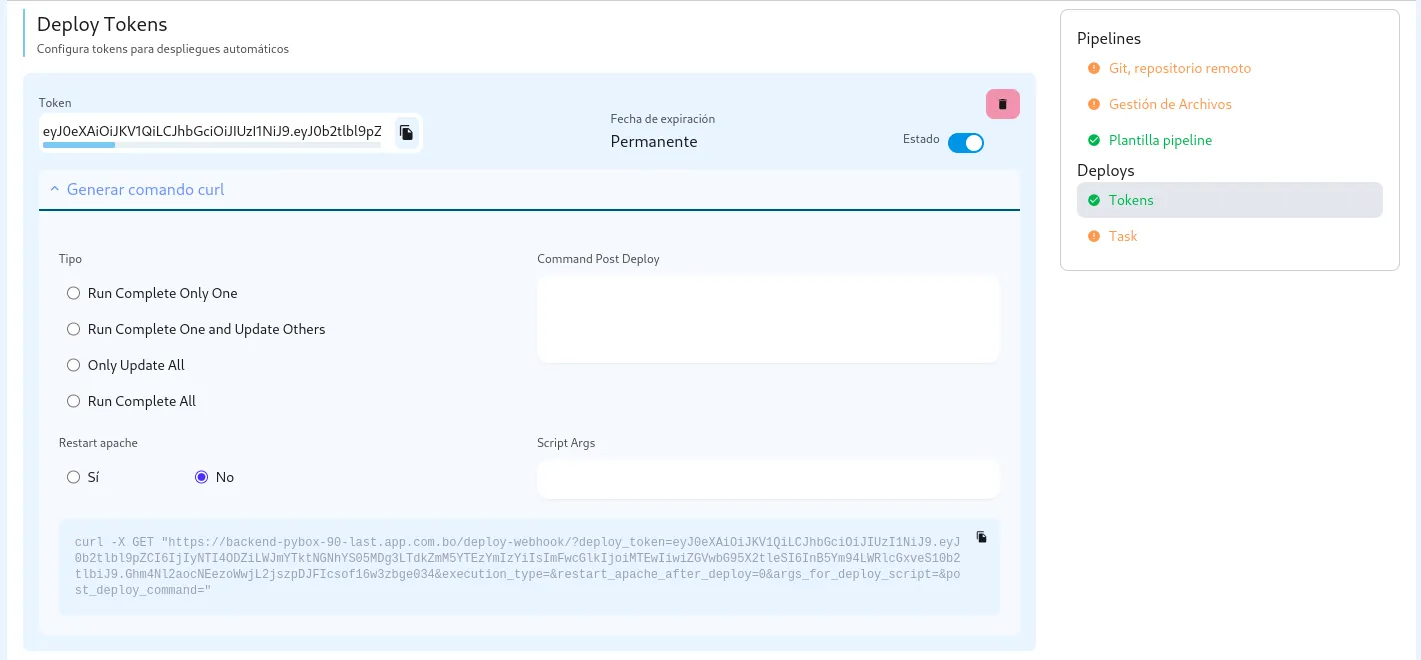Open Git, repositorio remoto pipeline page

click(1180, 68)
